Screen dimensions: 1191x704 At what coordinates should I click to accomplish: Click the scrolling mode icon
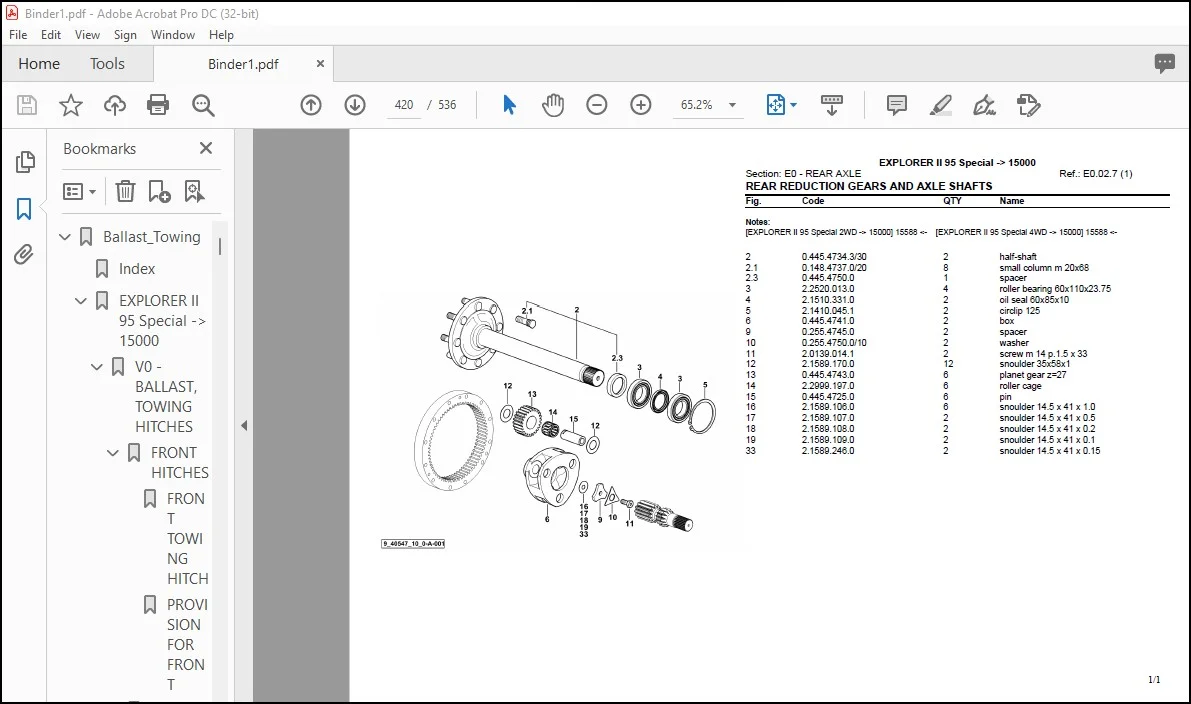point(832,105)
